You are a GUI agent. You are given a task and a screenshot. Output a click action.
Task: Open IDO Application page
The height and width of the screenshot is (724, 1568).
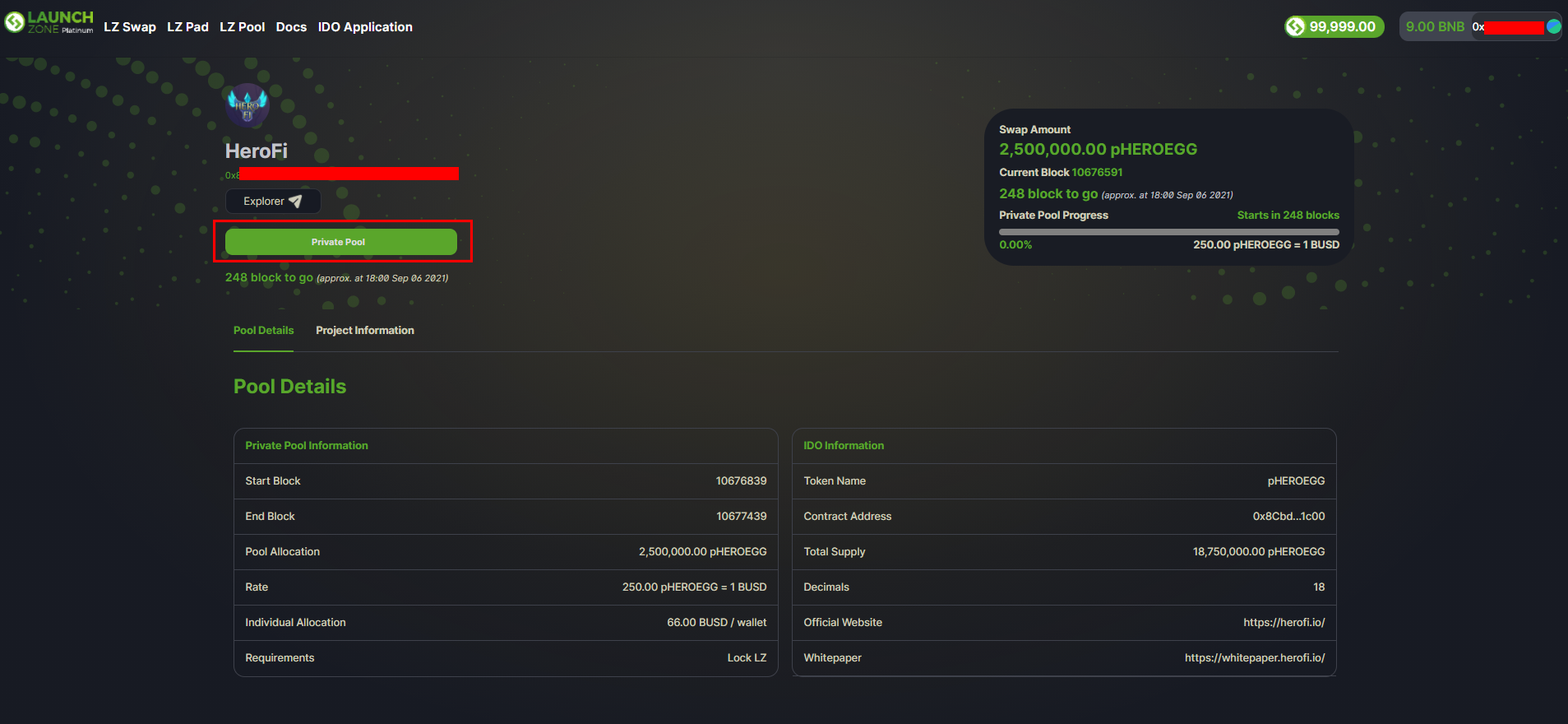[x=365, y=26]
